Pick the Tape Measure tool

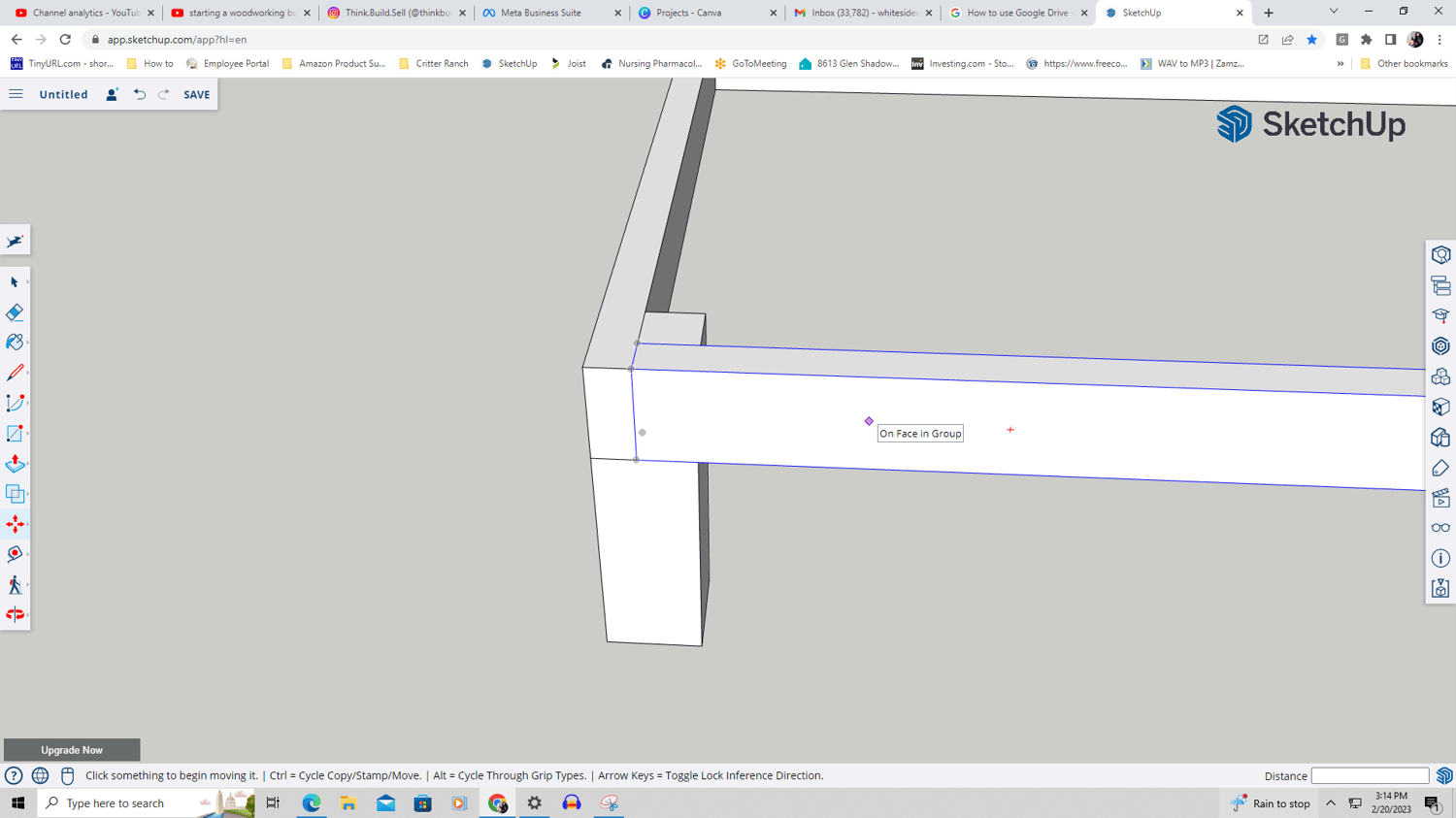(x=15, y=554)
